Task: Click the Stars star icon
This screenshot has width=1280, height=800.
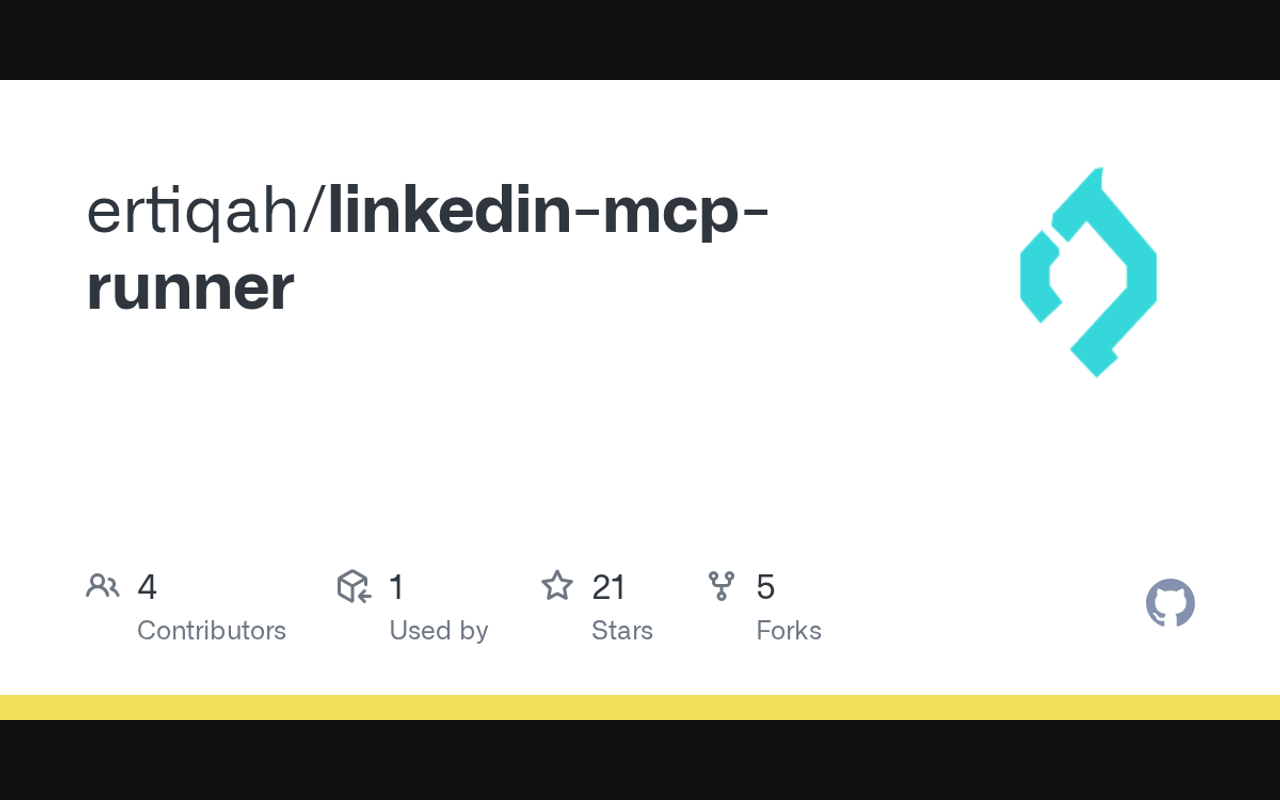Action: (x=557, y=586)
